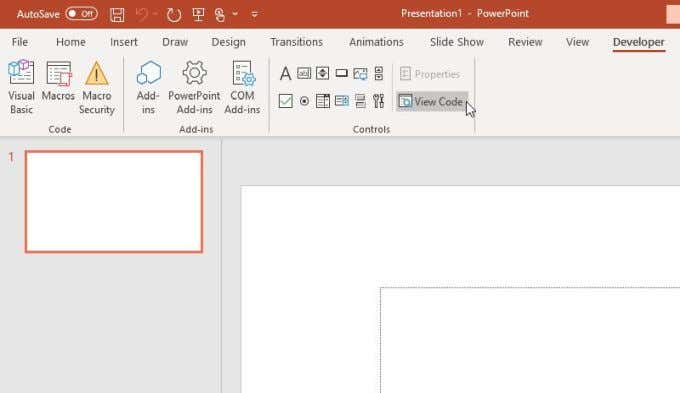This screenshot has height=393, width=680.
Task: Switch to the Draw tab
Action: (x=175, y=42)
